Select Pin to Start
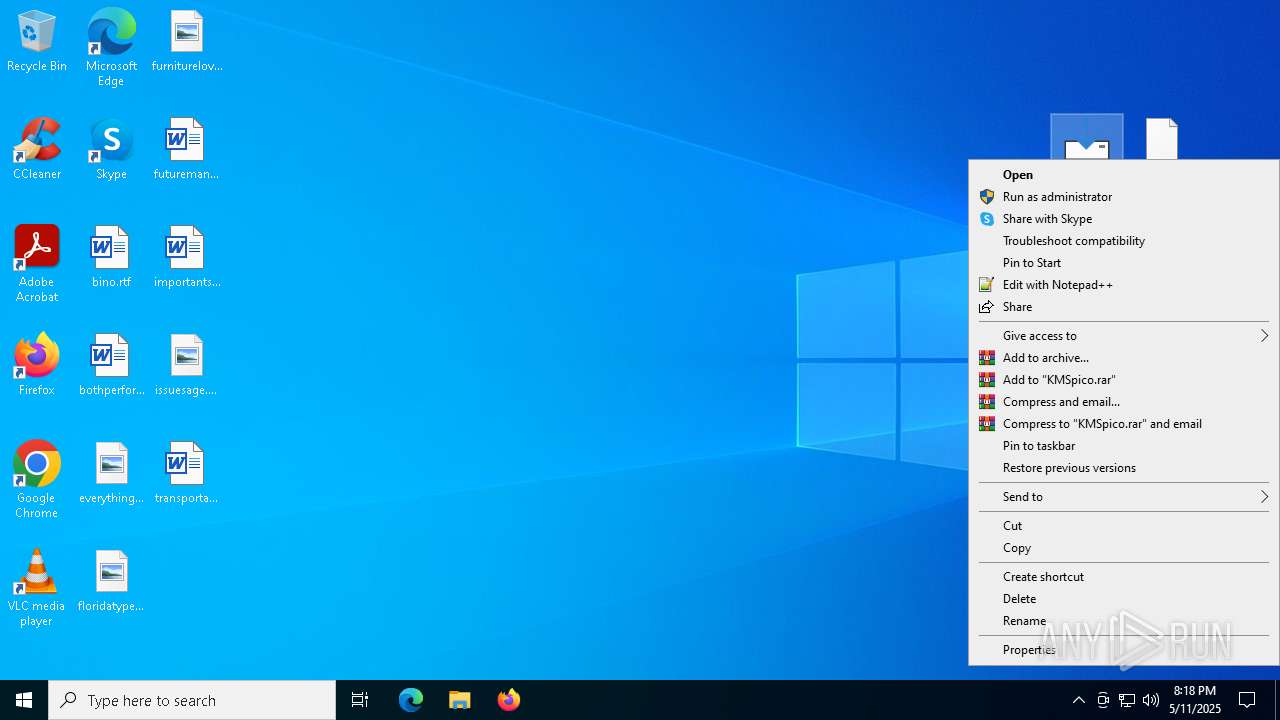This screenshot has height=720, width=1280. click(1124, 263)
